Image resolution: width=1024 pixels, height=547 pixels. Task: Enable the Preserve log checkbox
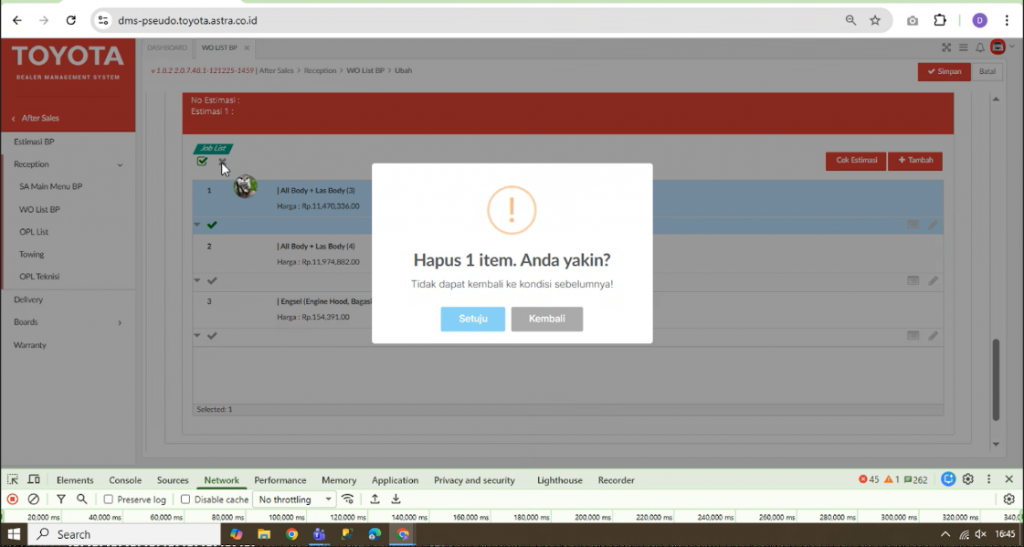(x=109, y=499)
